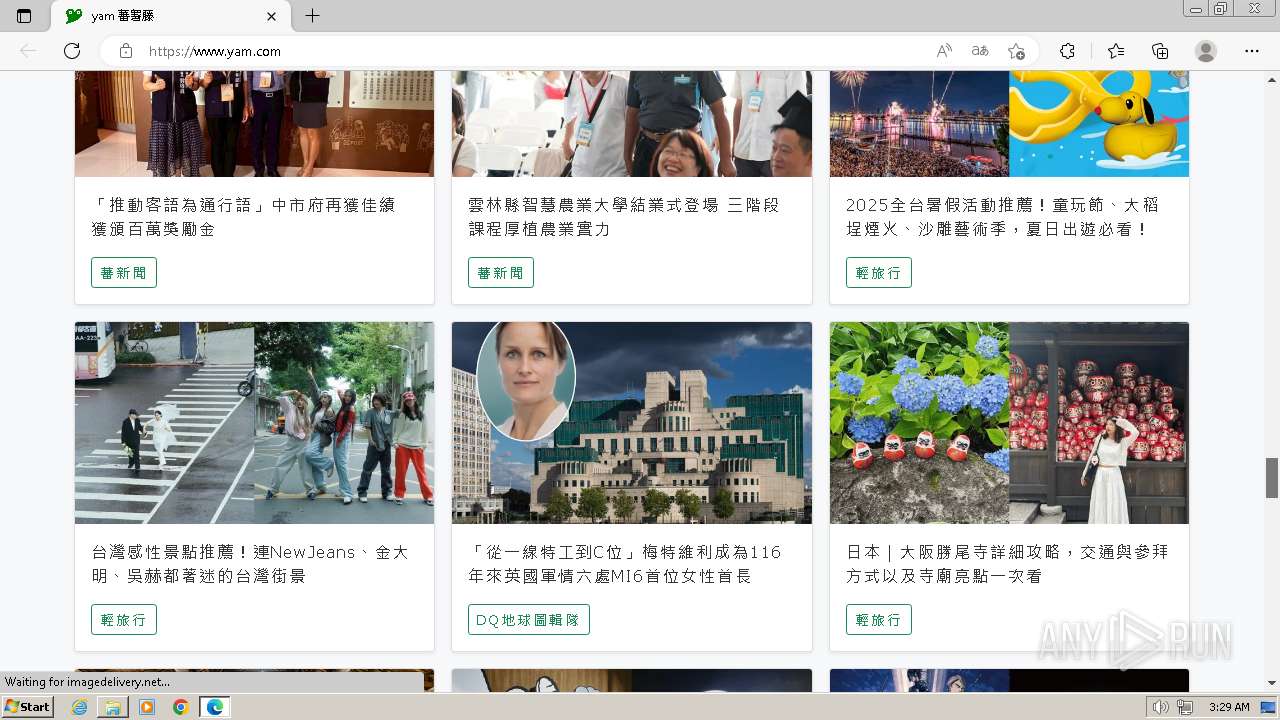Click the 蕃新聞 tag under the 雲林縣 article
This screenshot has height=720, width=1280.
[x=501, y=273]
